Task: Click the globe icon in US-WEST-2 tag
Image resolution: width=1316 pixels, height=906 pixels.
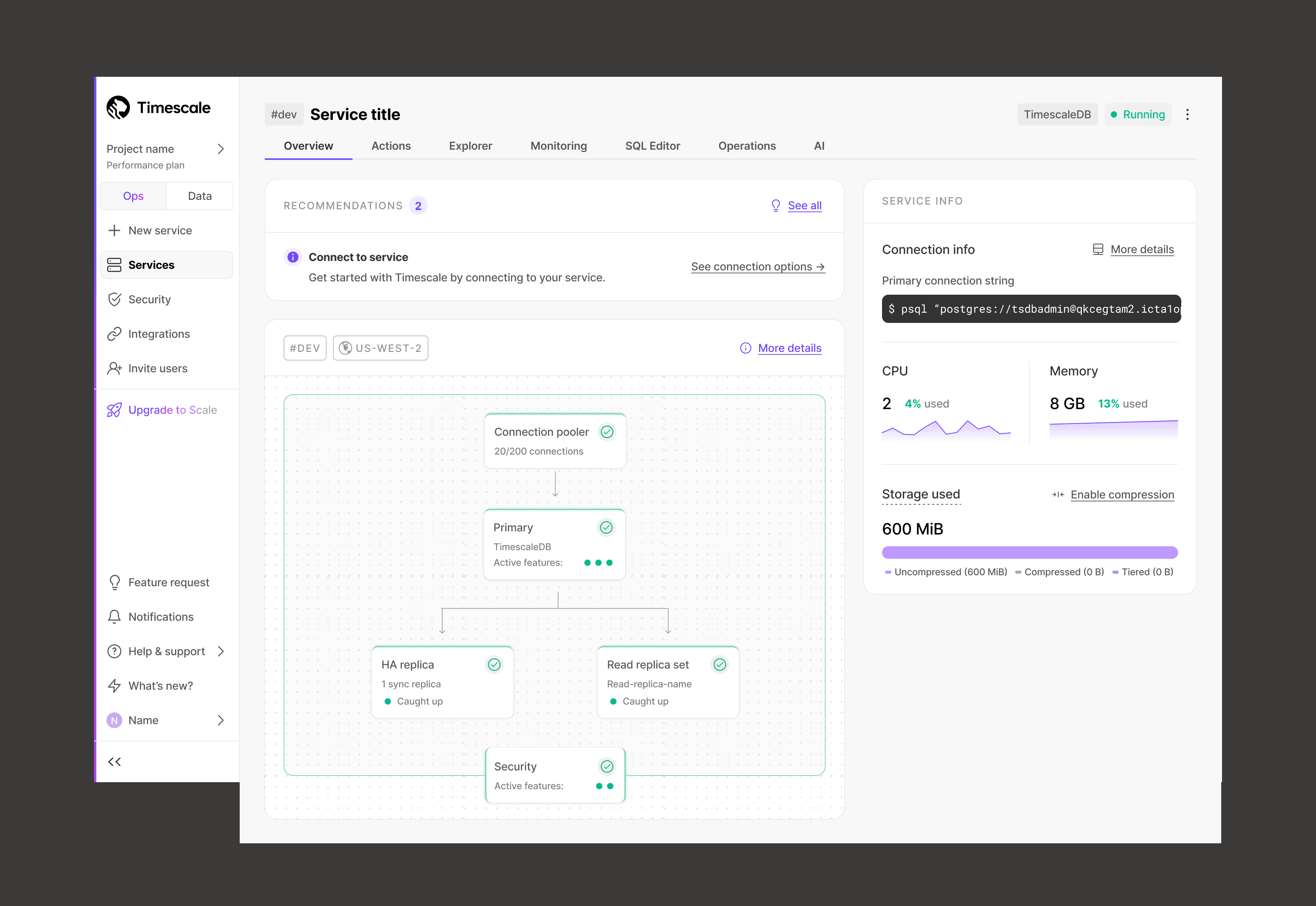Action: [345, 348]
